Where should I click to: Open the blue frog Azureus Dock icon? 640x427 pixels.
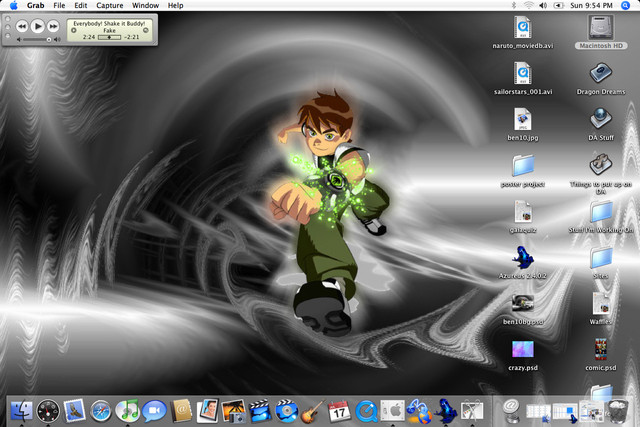click(x=445, y=411)
